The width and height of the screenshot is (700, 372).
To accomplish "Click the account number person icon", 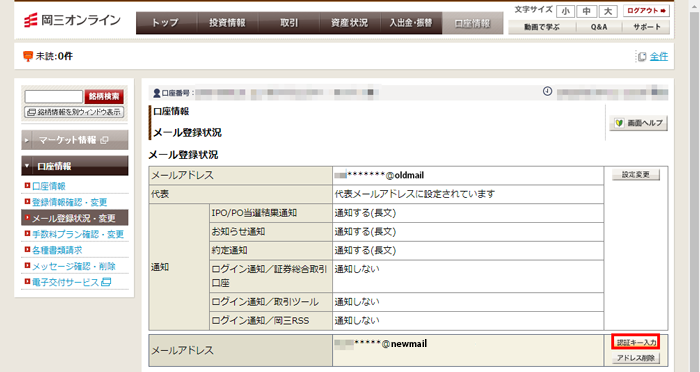I will pos(156,93).
